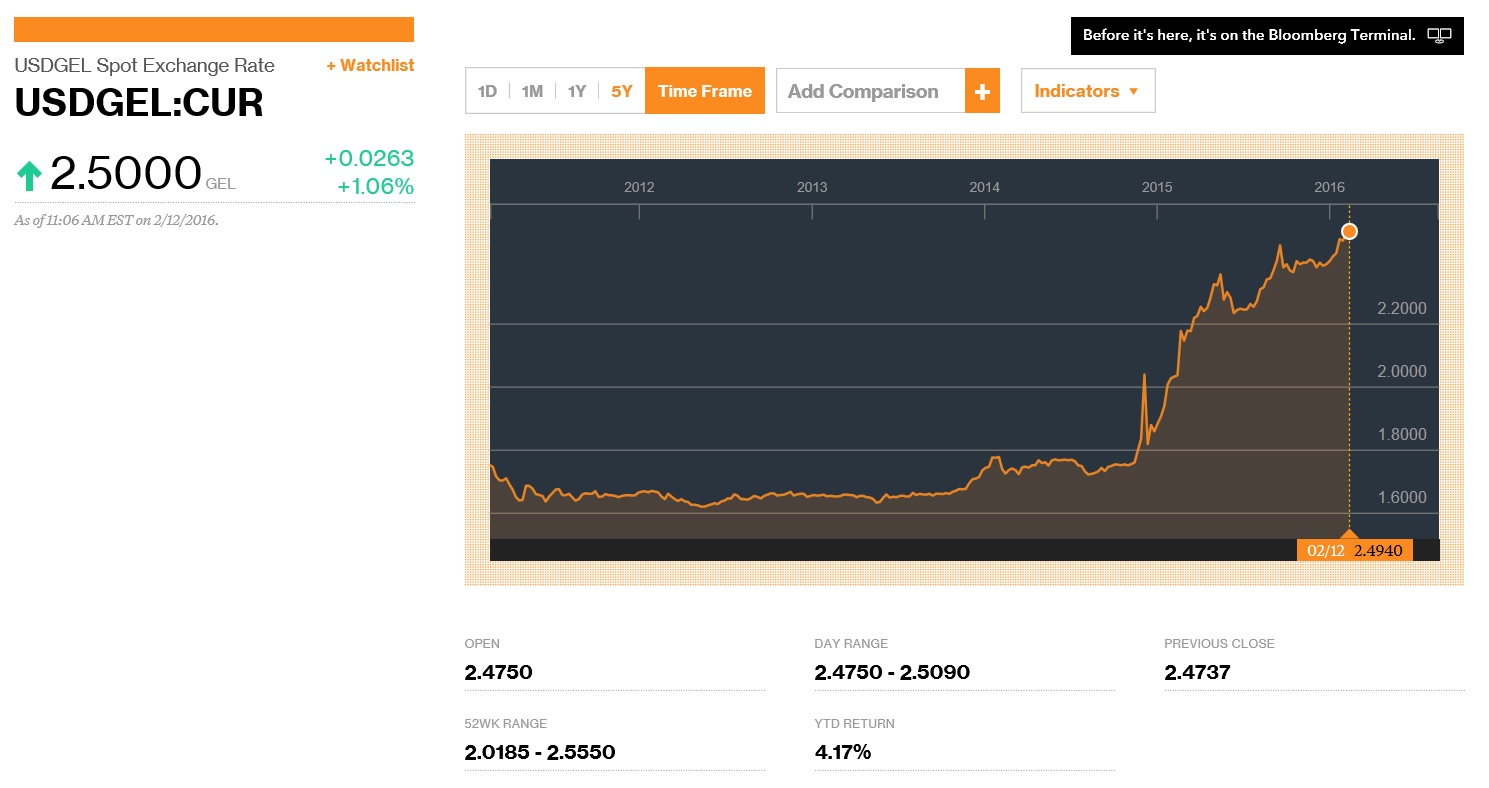Switch chart to 1Y range
Viewport: 1489px width, 788px height.
(577, 91)
